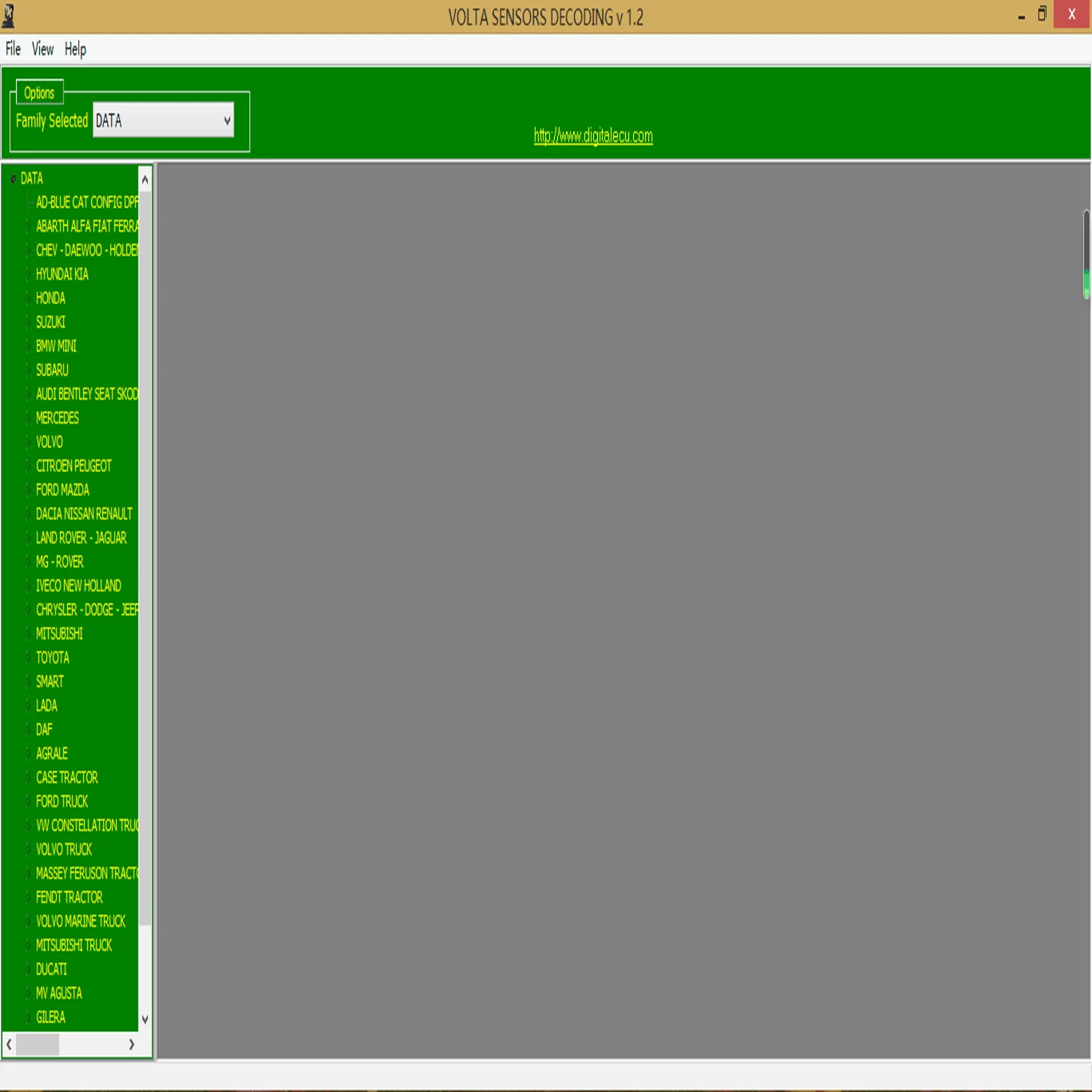This screenshot has height=1092, width=1092.
Task: Click tree horizontal scroll left arrow
Action: click(9, 1045)
